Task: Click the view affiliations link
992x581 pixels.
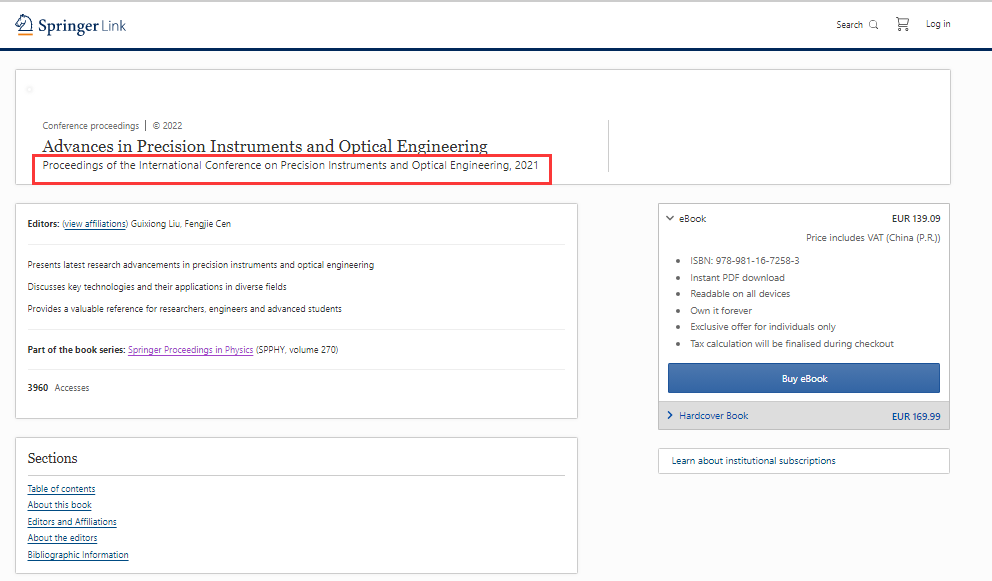Action: tap(95, 224)
